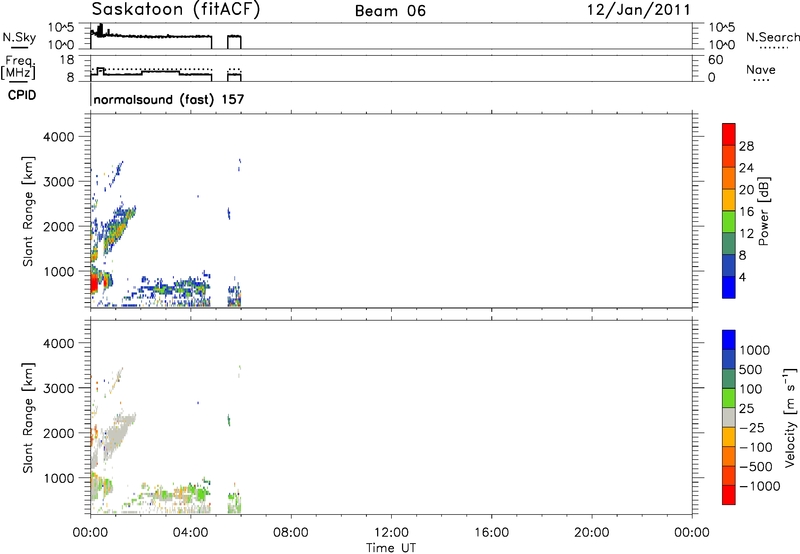The width and height of the screenshot is (800, 554).
Task: Click the 12:00 time axis label
Action: [391, 533]
